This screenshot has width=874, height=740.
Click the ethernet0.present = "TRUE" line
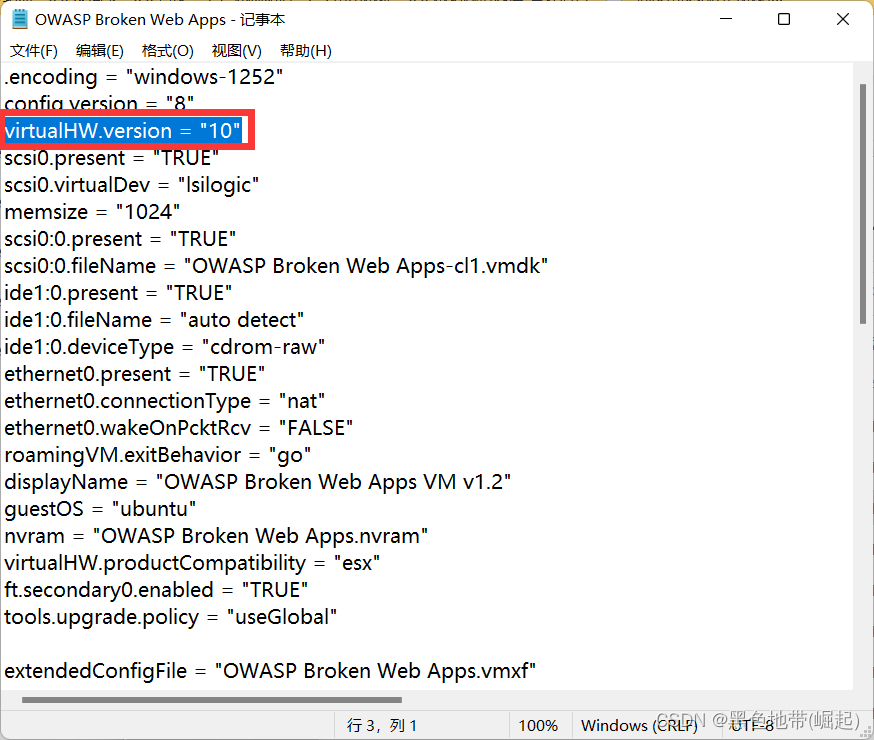coord(134,374)
